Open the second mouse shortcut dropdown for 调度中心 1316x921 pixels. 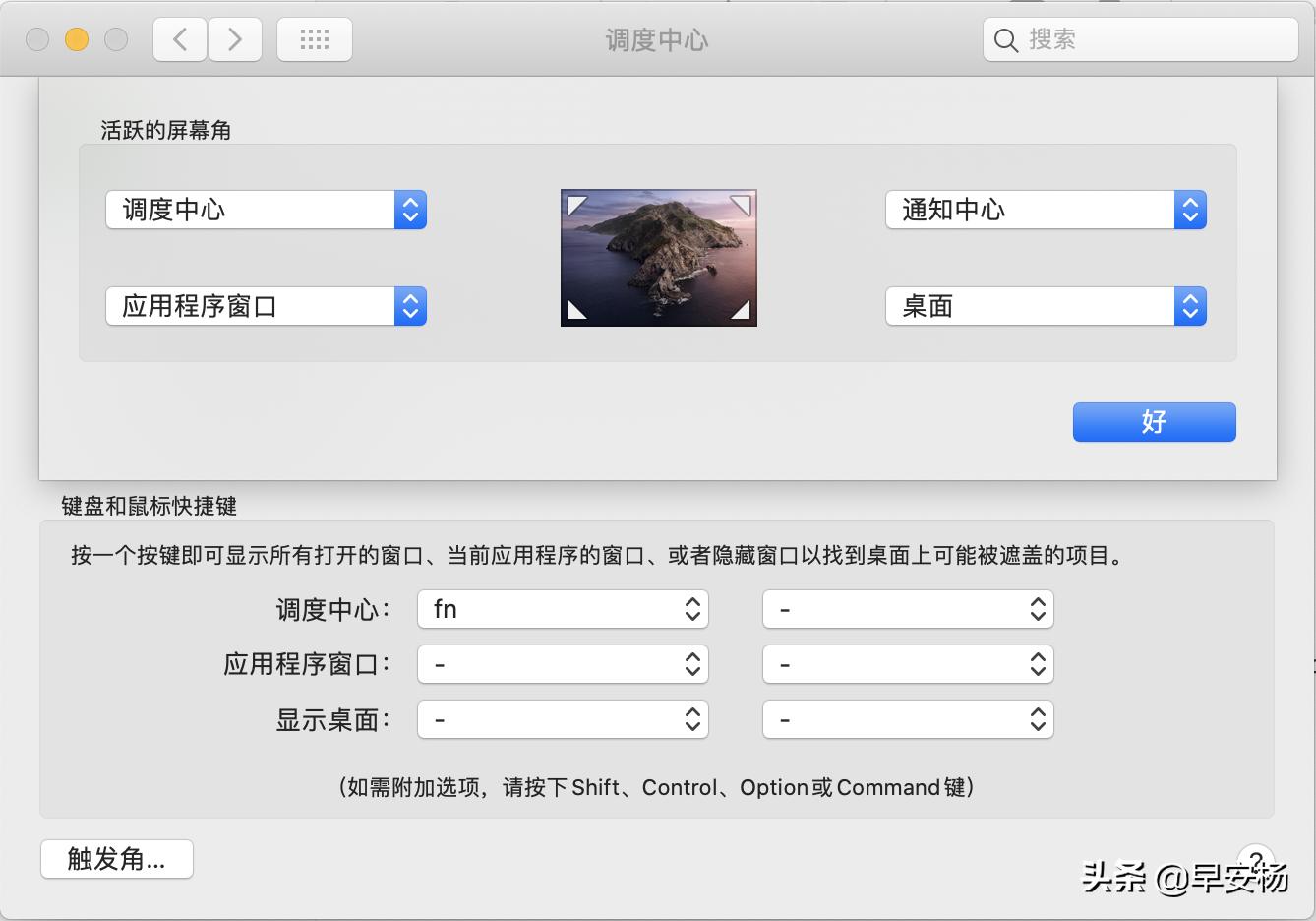(907, 609)
